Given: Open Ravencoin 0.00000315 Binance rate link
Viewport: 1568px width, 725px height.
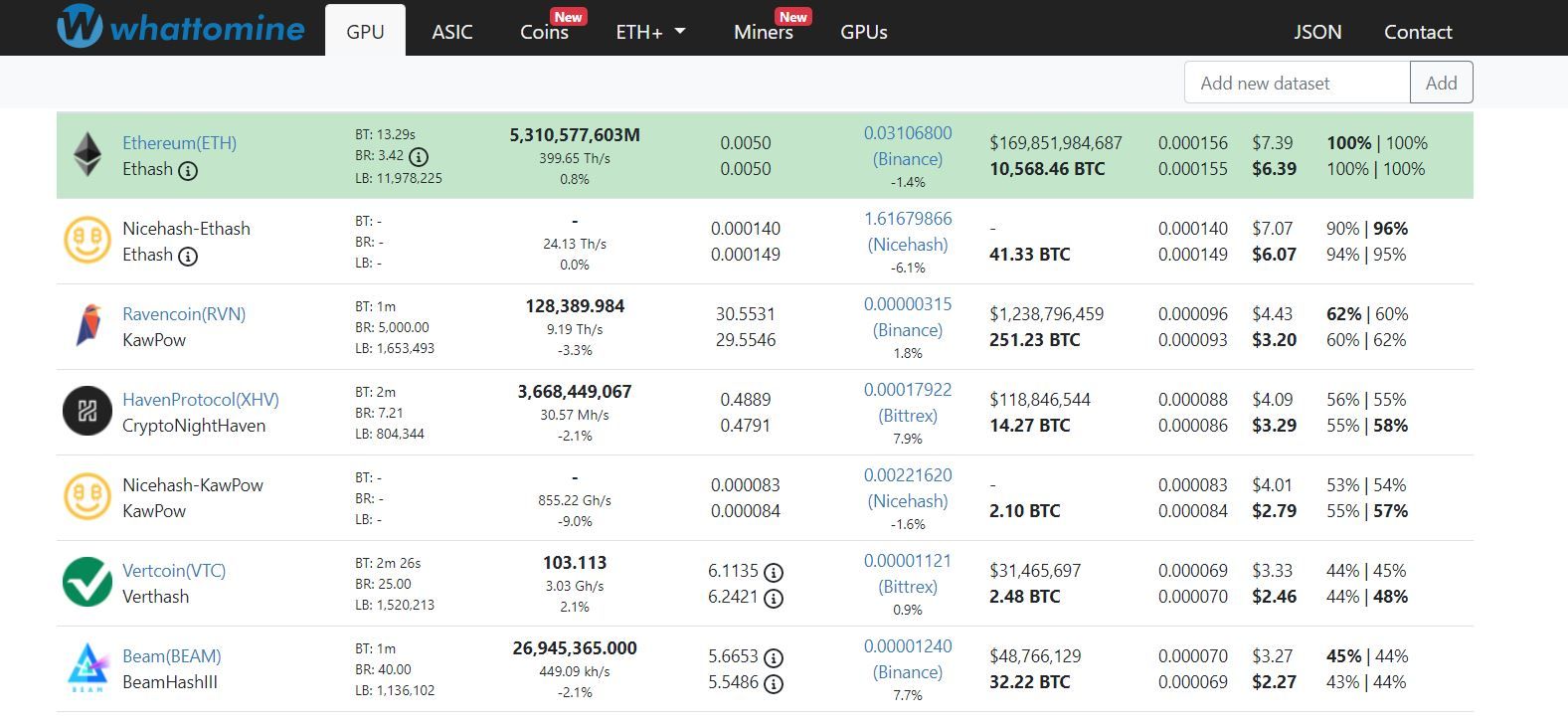Looking at the screenshot, I should pyautogui.click(x=908, y=316).
